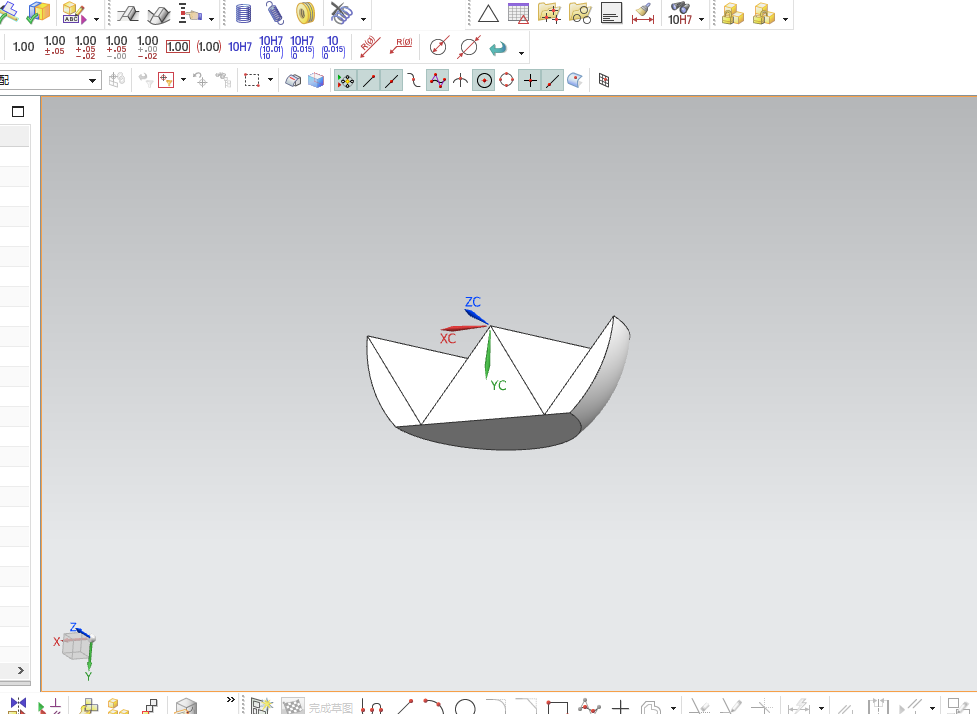Viewport: 977px width, 714px height.
Task: Click right scroll arrow in left panel
Action: pos(21,670)
